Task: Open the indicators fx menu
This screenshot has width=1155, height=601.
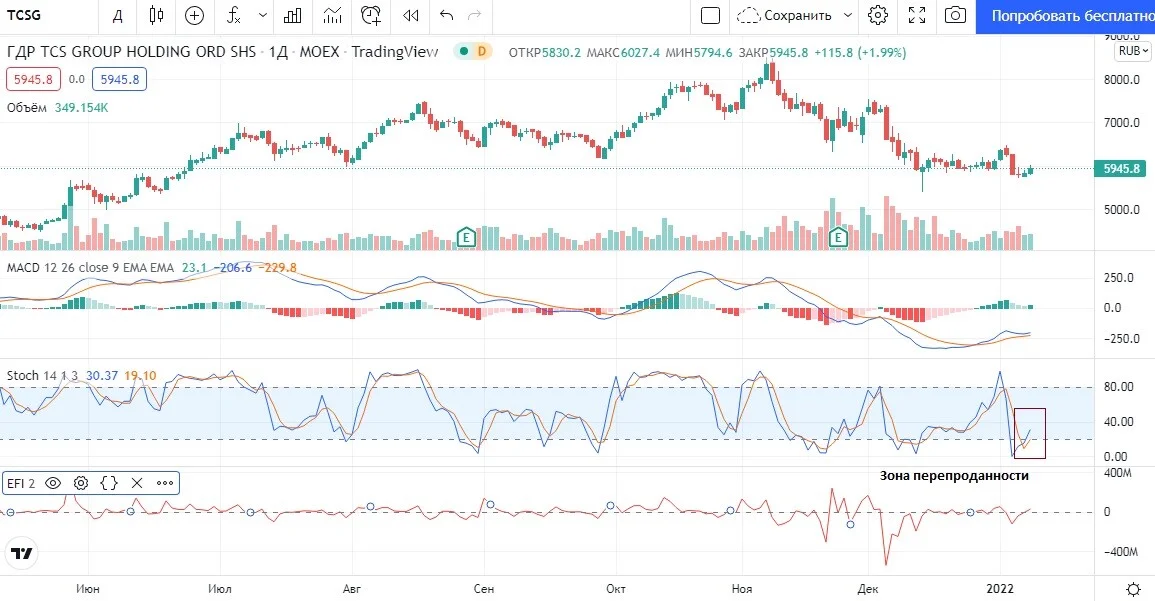Action: click(x=234, y=15)
